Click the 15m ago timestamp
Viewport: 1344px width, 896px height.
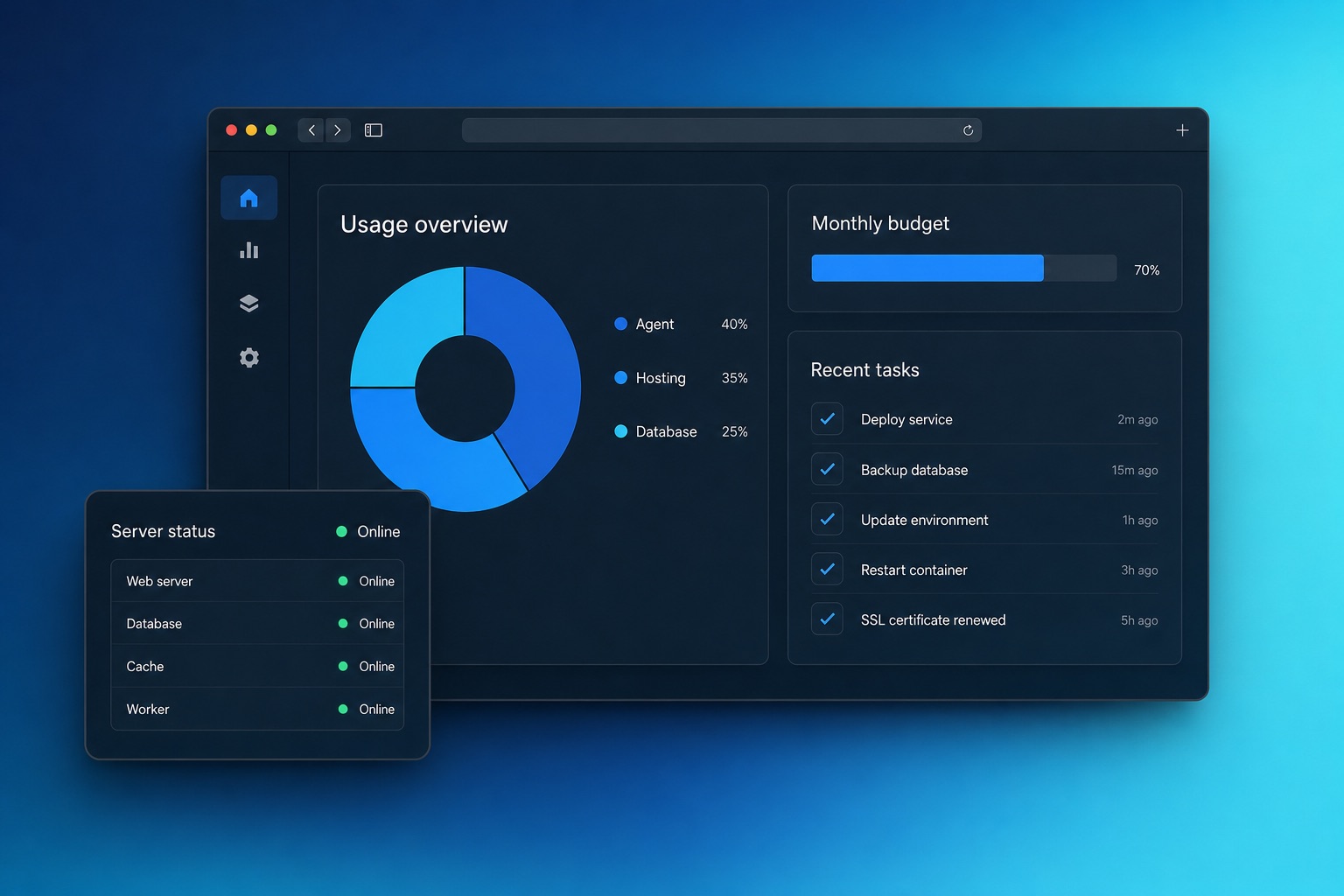pyautogui.click(x=1135, y=470)
